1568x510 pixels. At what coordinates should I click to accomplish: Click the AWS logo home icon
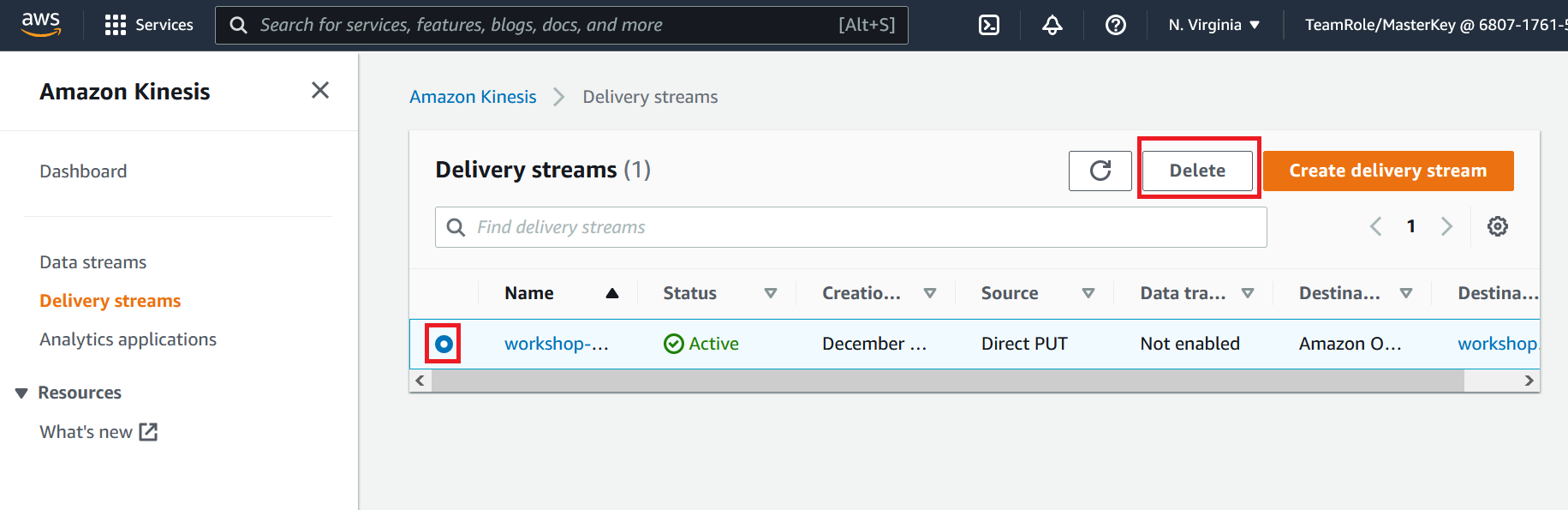click(x=41, y=25)
